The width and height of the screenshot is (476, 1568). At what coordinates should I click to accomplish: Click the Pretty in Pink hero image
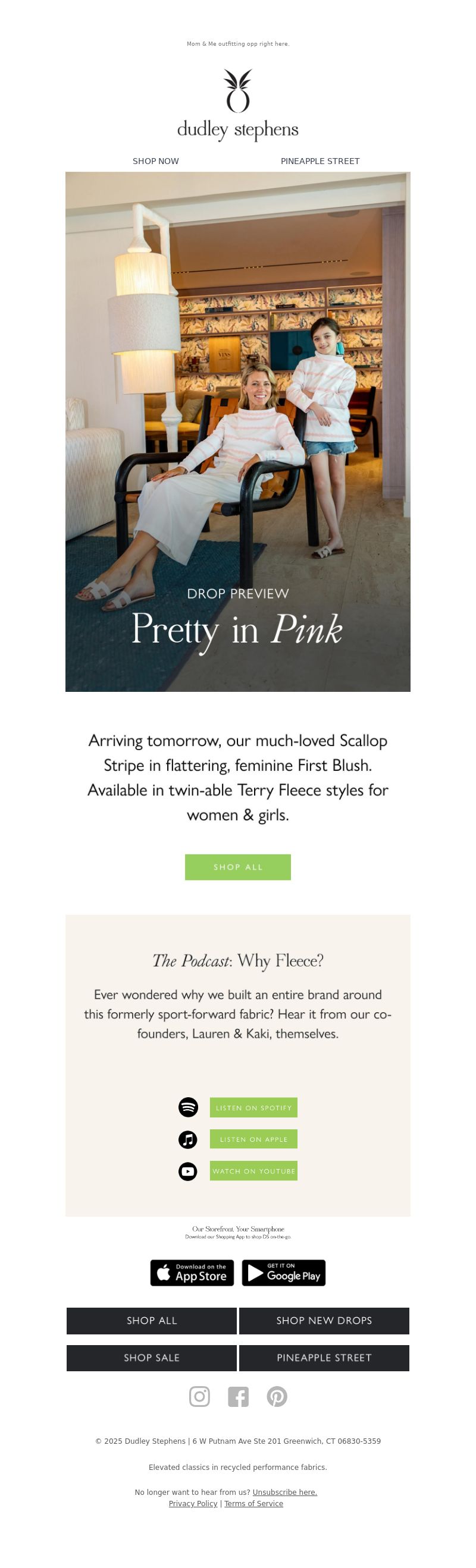click(x=237, y=432)
